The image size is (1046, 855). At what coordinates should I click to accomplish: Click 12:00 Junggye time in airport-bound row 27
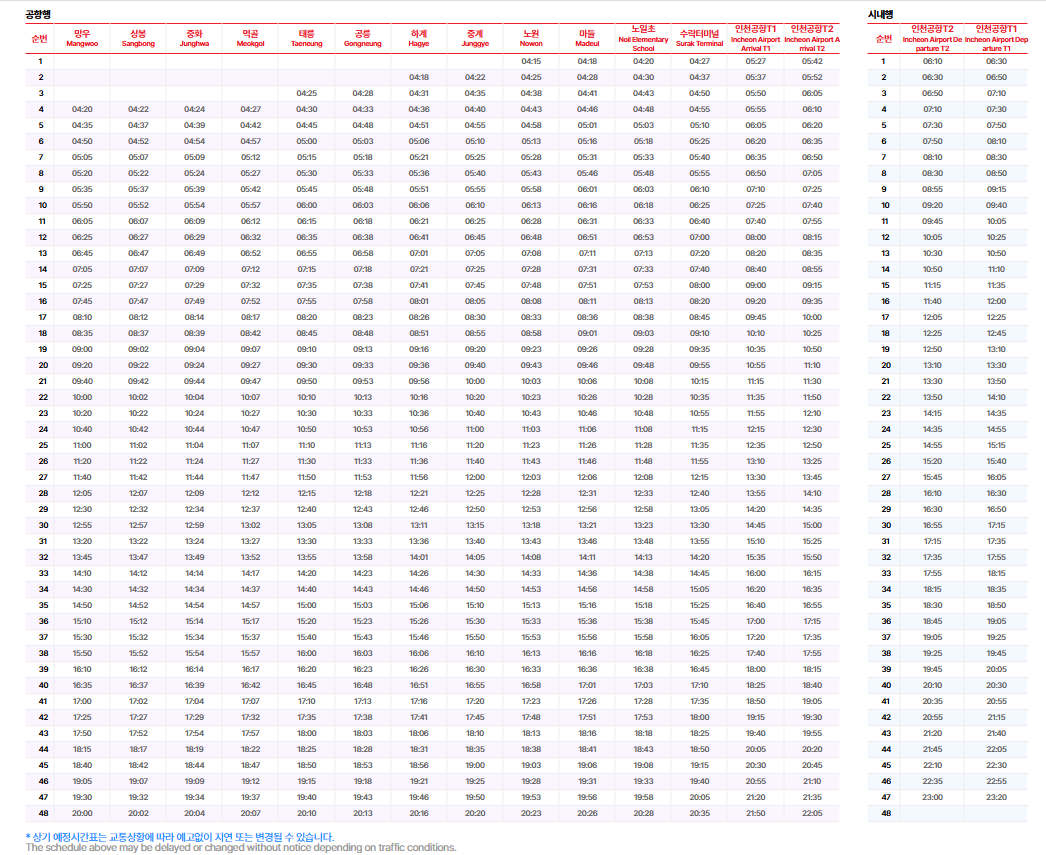coord(475,478)
